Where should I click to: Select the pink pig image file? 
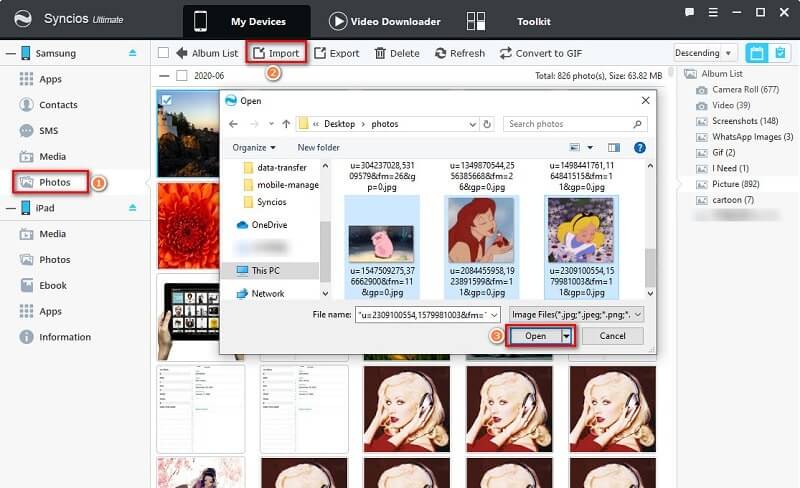tap(382, 247)
